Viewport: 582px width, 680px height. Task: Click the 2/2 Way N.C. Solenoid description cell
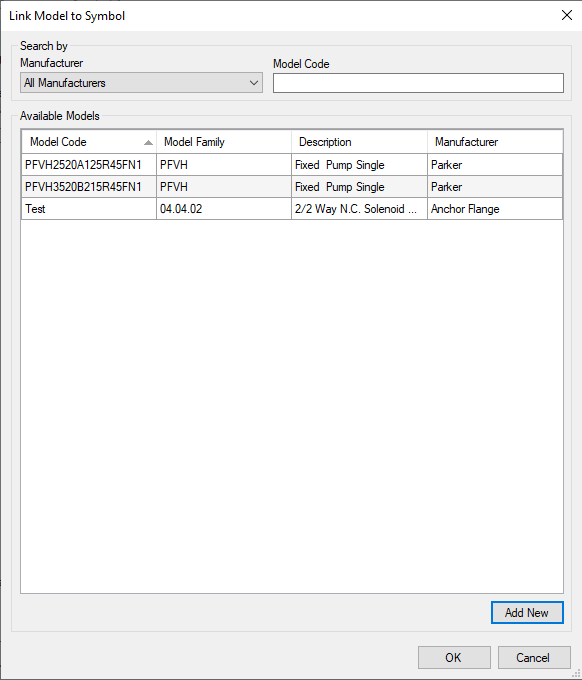pyautogui.click(x=359, y=209)
